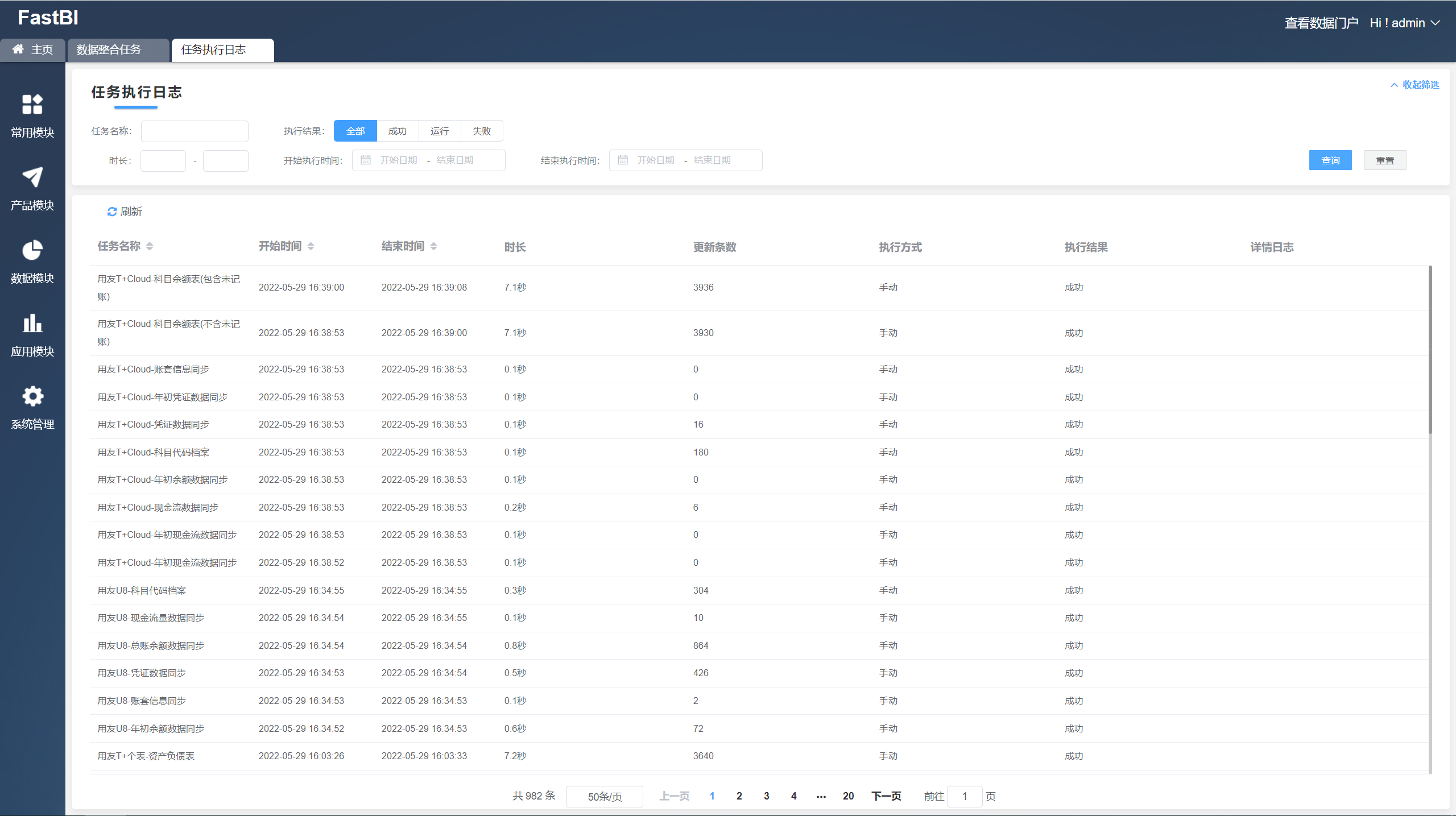The height and width of the screenshot is (816, 1456).
Task: Select the 失败 result filter
Action: [x=482, y=131]
